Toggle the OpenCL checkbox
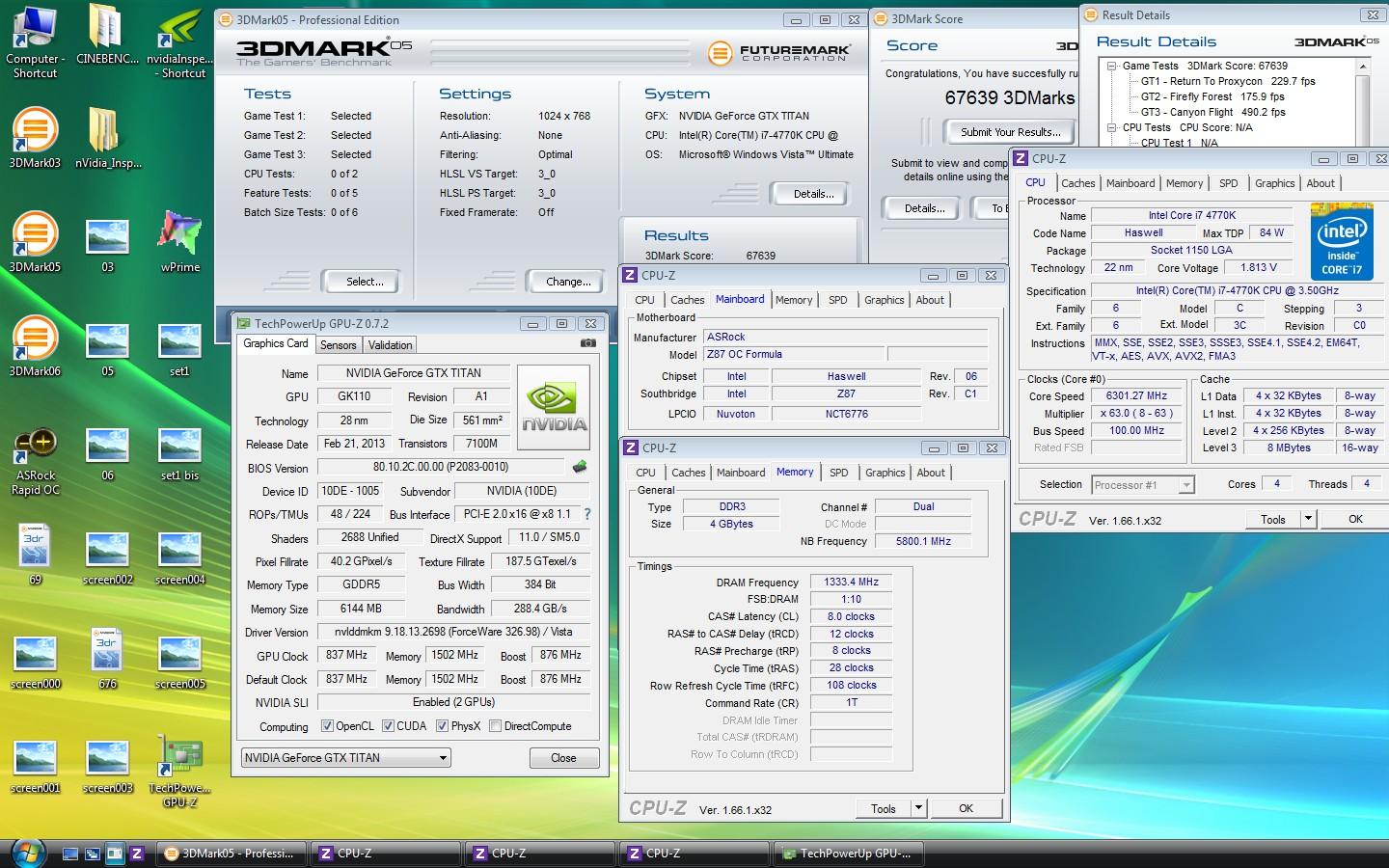This screenshot has width=1389, height=868. point(327,726)
